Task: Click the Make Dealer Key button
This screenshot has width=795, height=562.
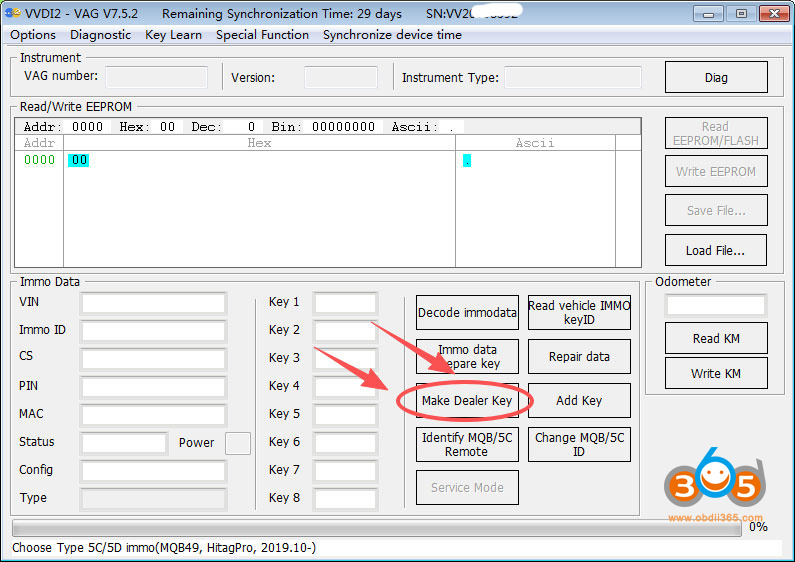Action: tap(467, 401)
